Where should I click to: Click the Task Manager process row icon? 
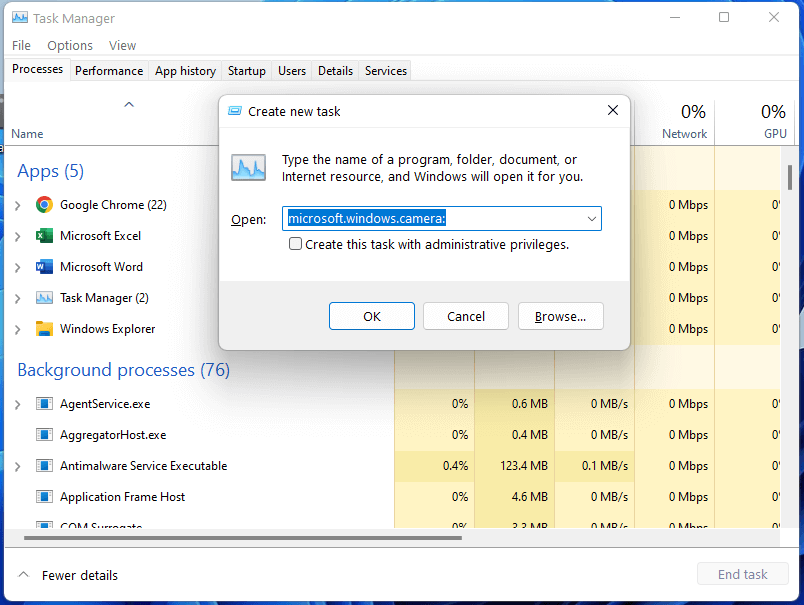click(x=44, y=298)
